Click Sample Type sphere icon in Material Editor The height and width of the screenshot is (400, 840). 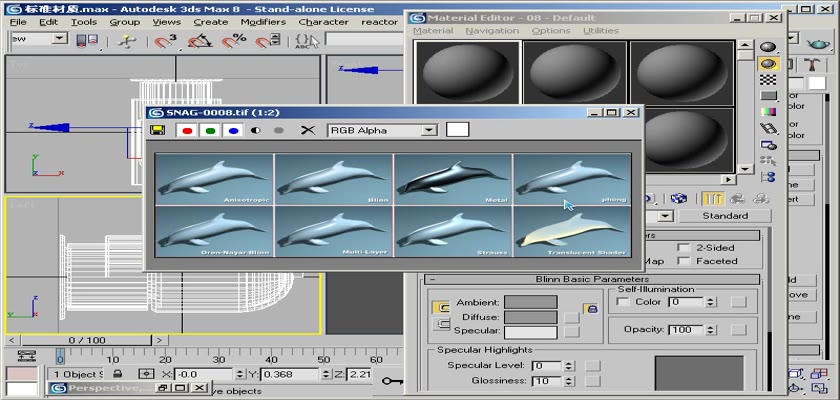(768, 47)
